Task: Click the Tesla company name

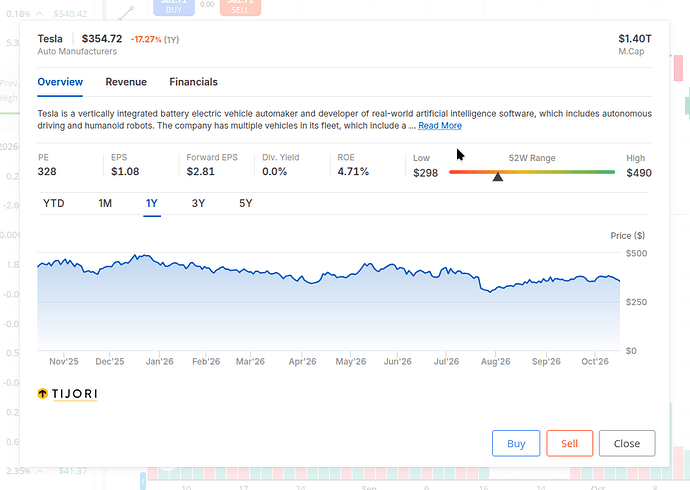Action: pyautogui.click(x=50, y=39)
